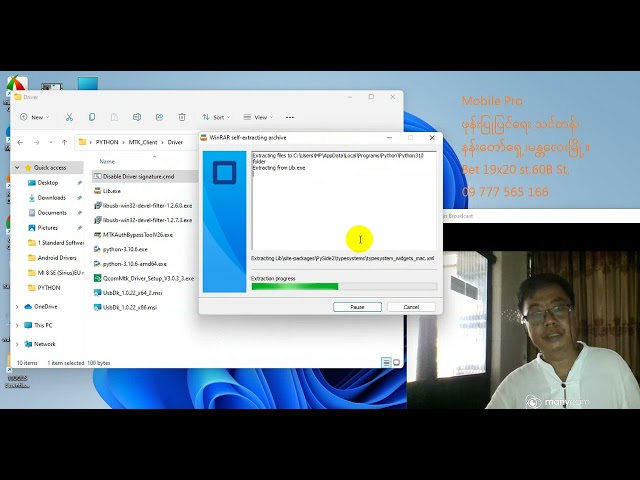640x480 pixels.
Task: Click Cancel in WinRAR extraction dialog
Action: point(411,307)
